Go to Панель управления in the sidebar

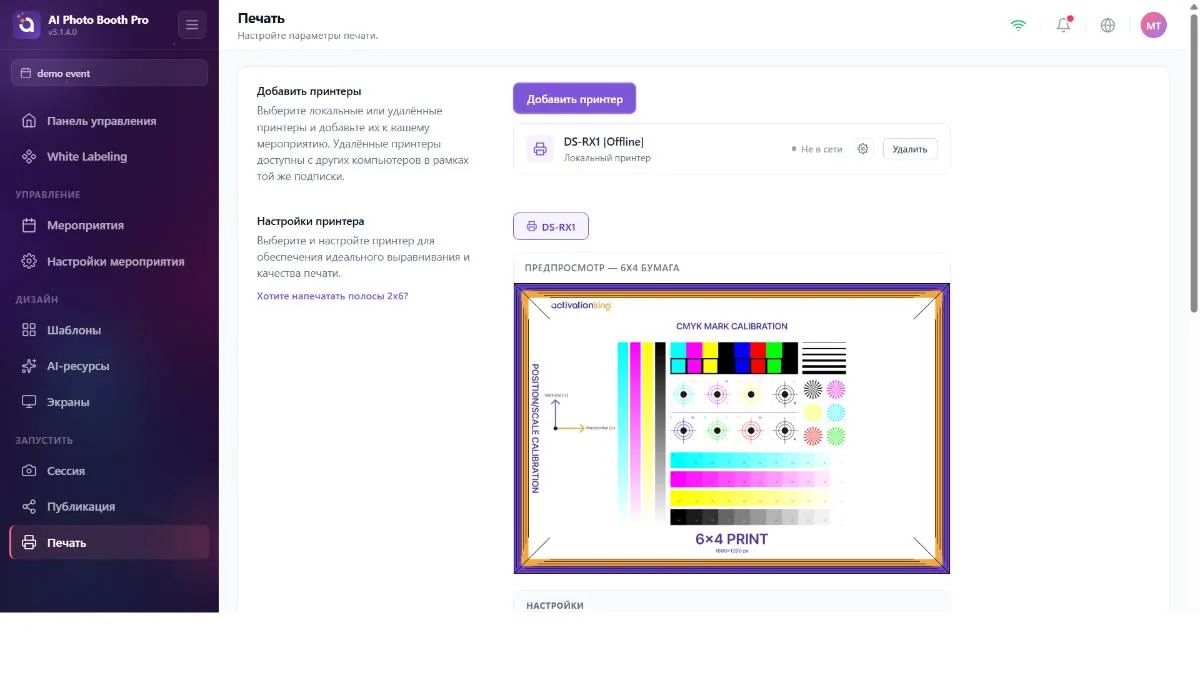coord(109,121)
